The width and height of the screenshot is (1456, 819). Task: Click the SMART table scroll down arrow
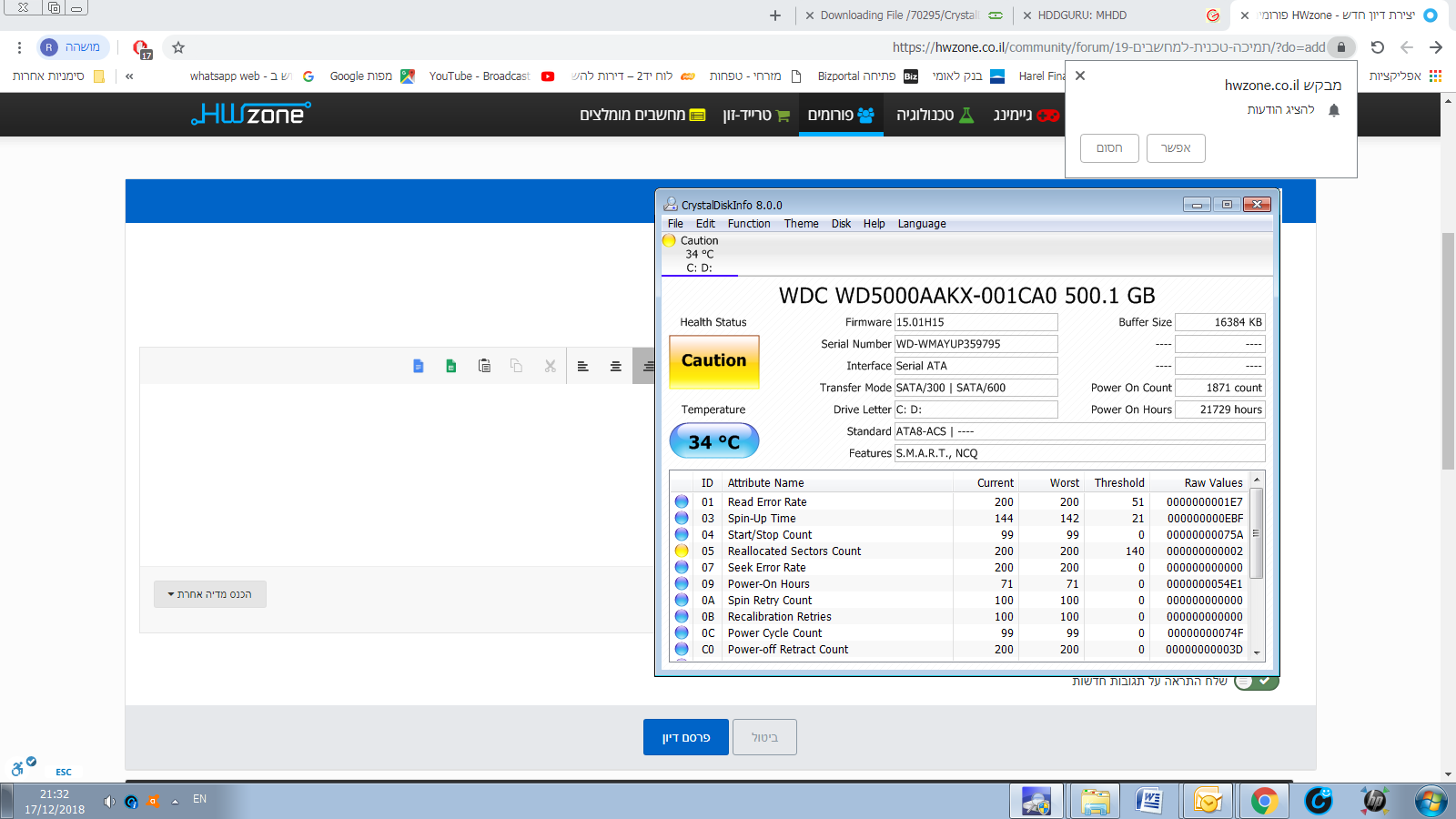(1257, 652)
